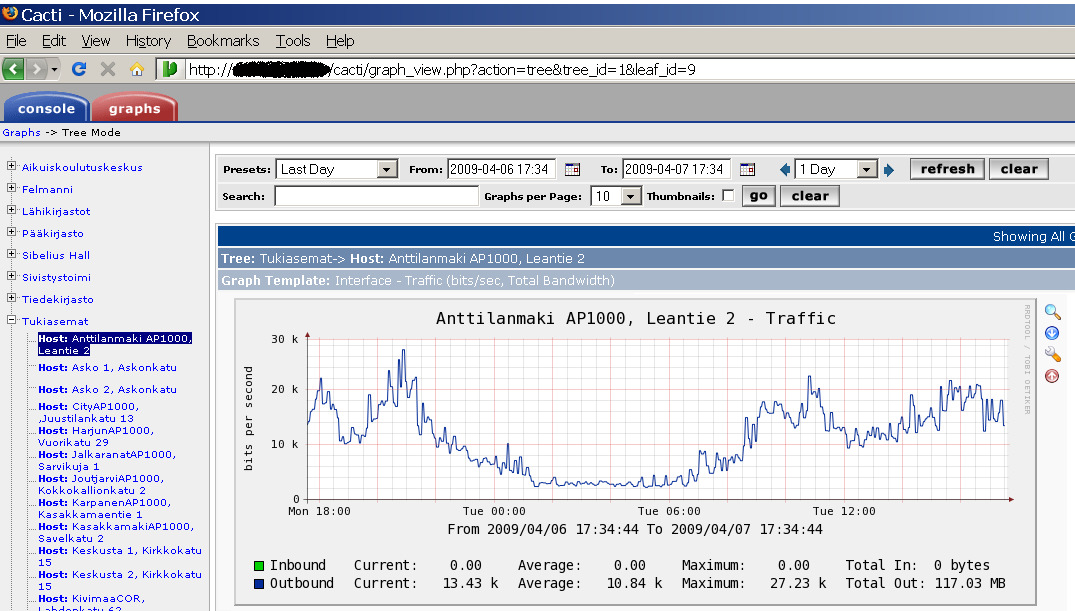Screen dimensions: 1075x611
Task: Click the Search text field
Action: (376, 196)
